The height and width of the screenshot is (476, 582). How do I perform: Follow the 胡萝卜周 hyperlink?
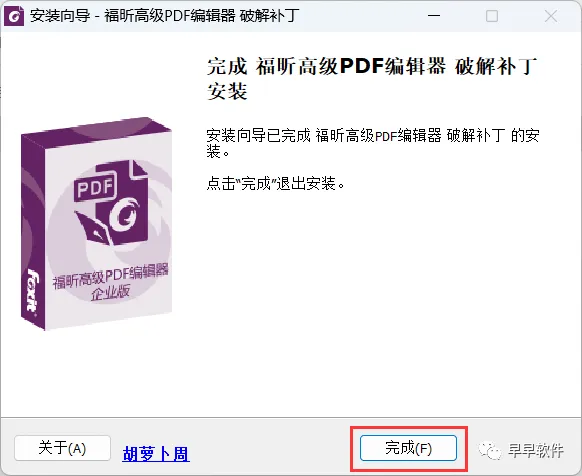pyautogui.click(x=156, y=454)
